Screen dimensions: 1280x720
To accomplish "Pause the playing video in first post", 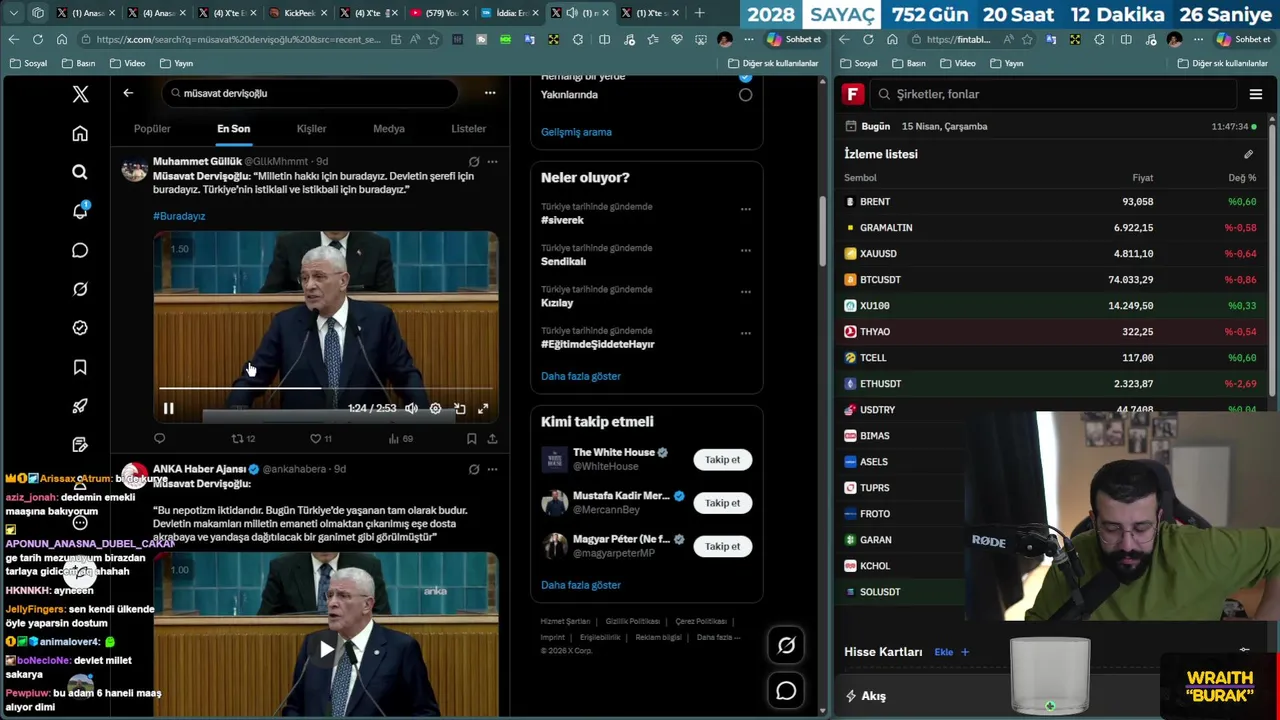I will [168, 408].
